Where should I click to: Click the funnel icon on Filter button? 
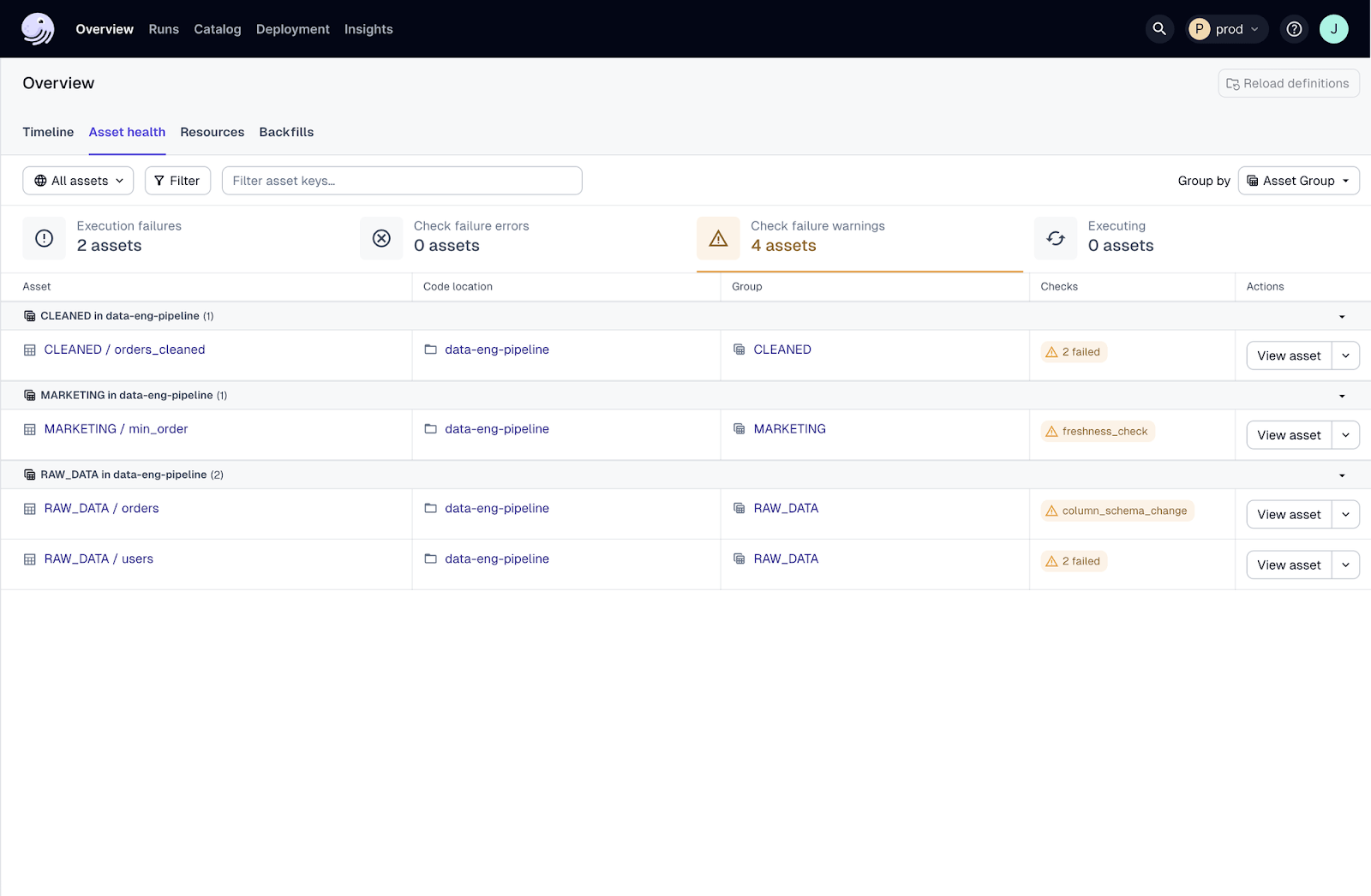tap(159, 181)
